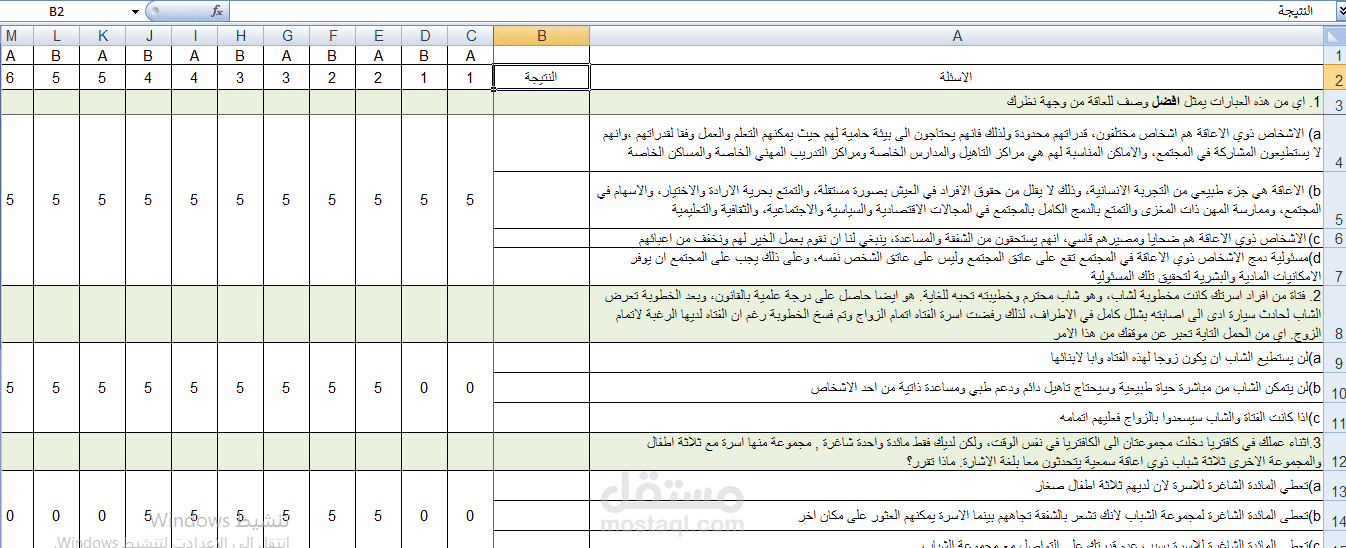Select row 1 header
Viewport: 1346px width, 548px height.
[1336, 56]
